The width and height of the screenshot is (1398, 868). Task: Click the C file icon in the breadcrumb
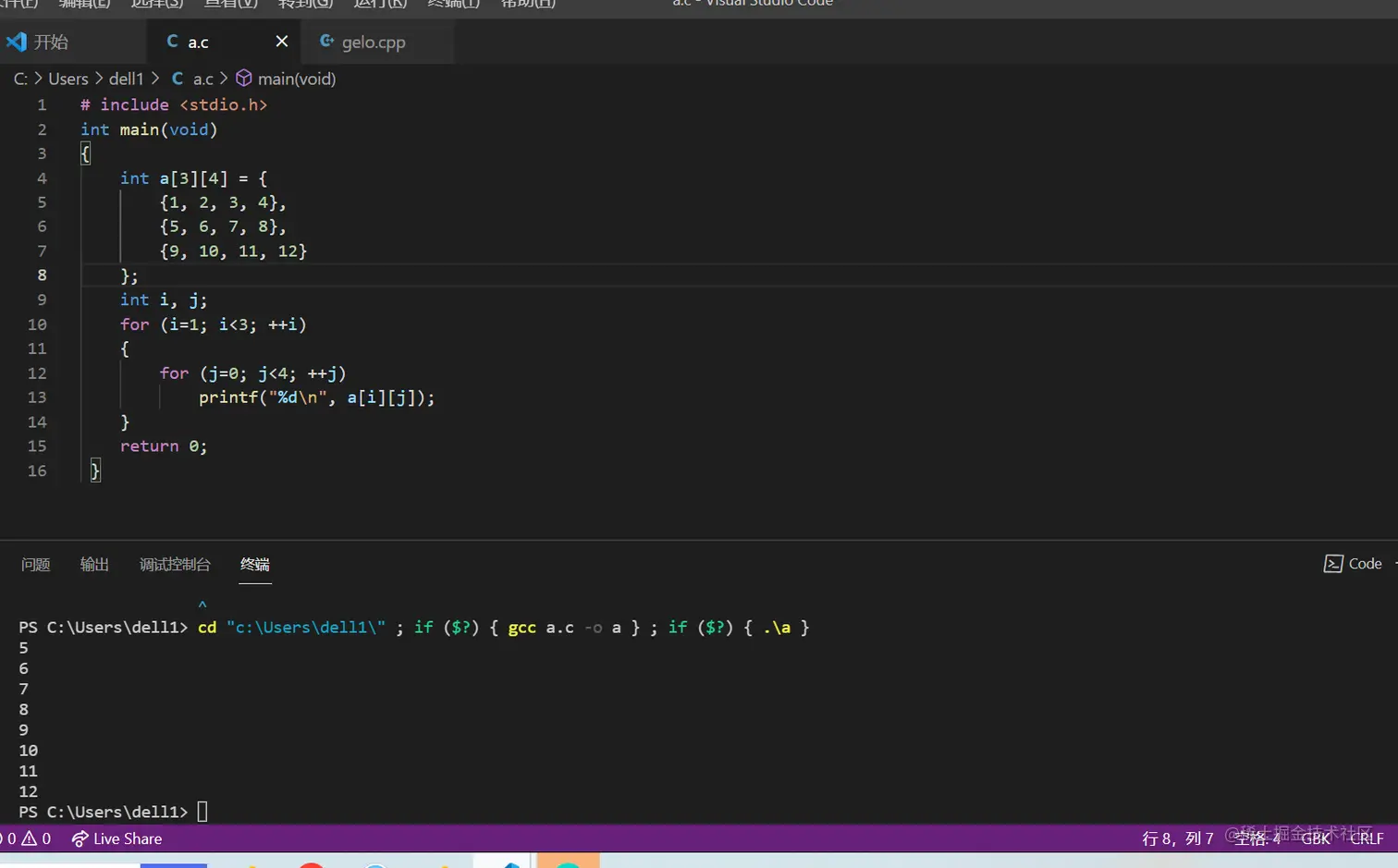click(178, 79)
